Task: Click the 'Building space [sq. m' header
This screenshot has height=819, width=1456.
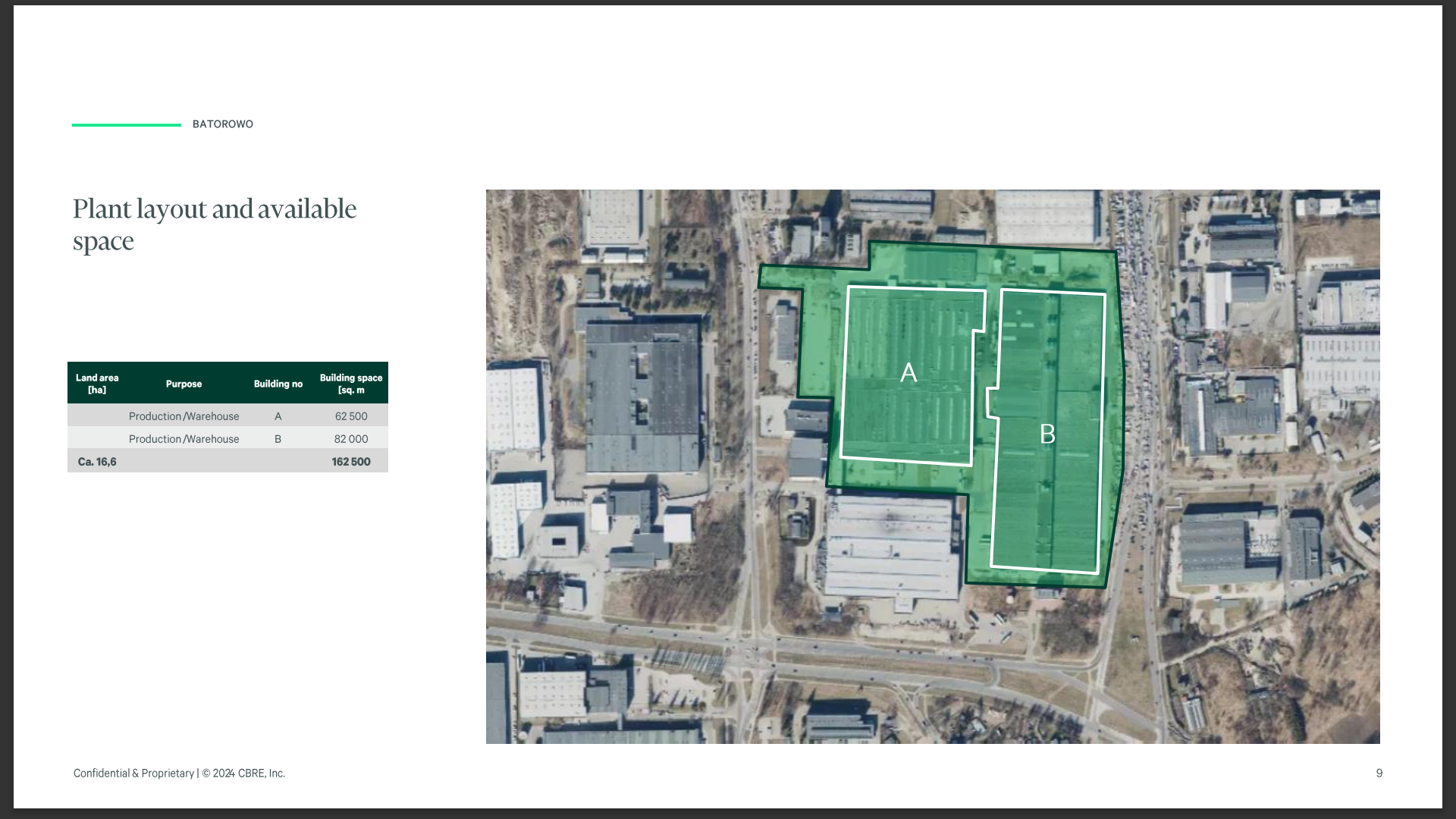Action: point(351,384)
